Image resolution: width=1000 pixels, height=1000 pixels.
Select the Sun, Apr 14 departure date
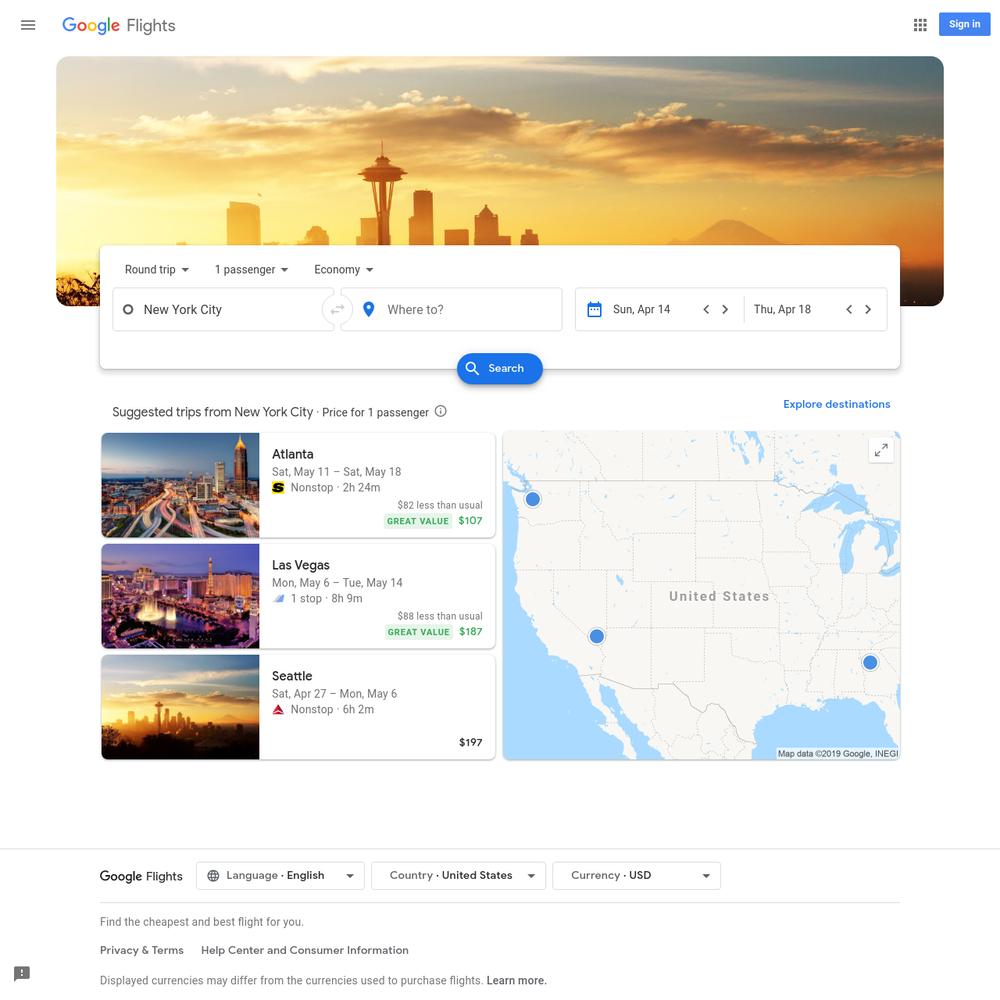click(642, 309)
